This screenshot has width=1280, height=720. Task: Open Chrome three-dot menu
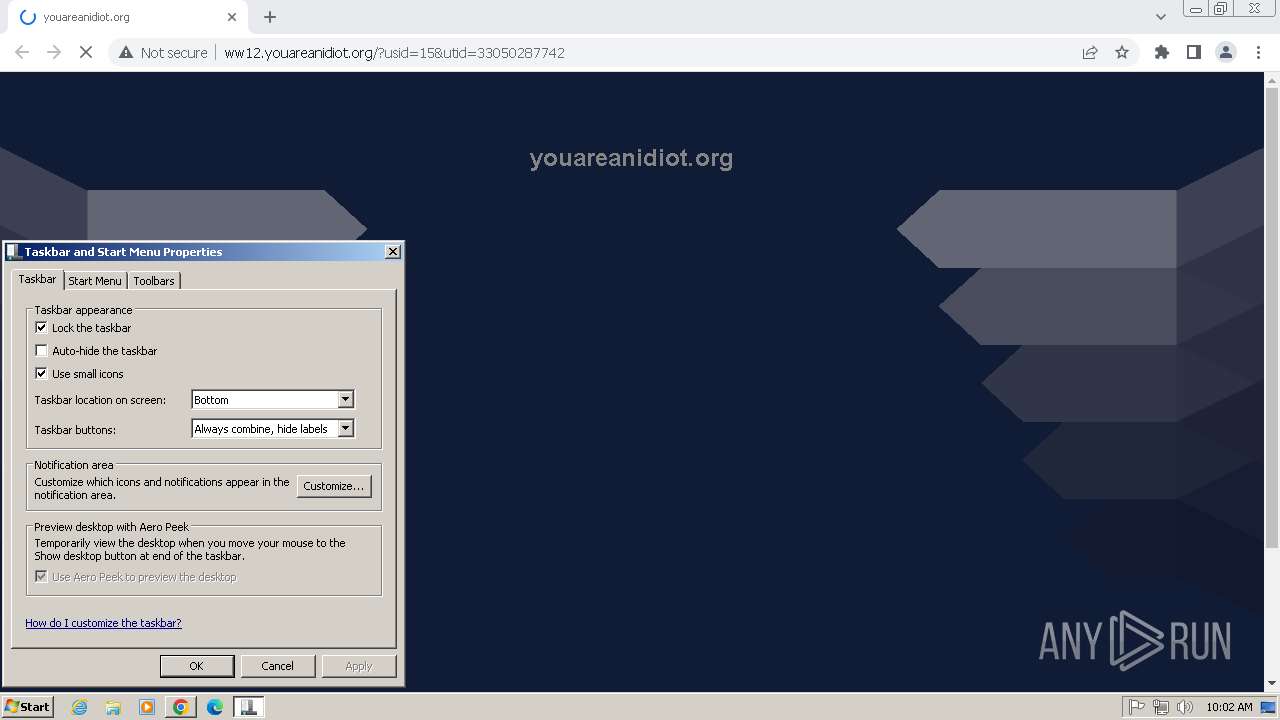1258,52
